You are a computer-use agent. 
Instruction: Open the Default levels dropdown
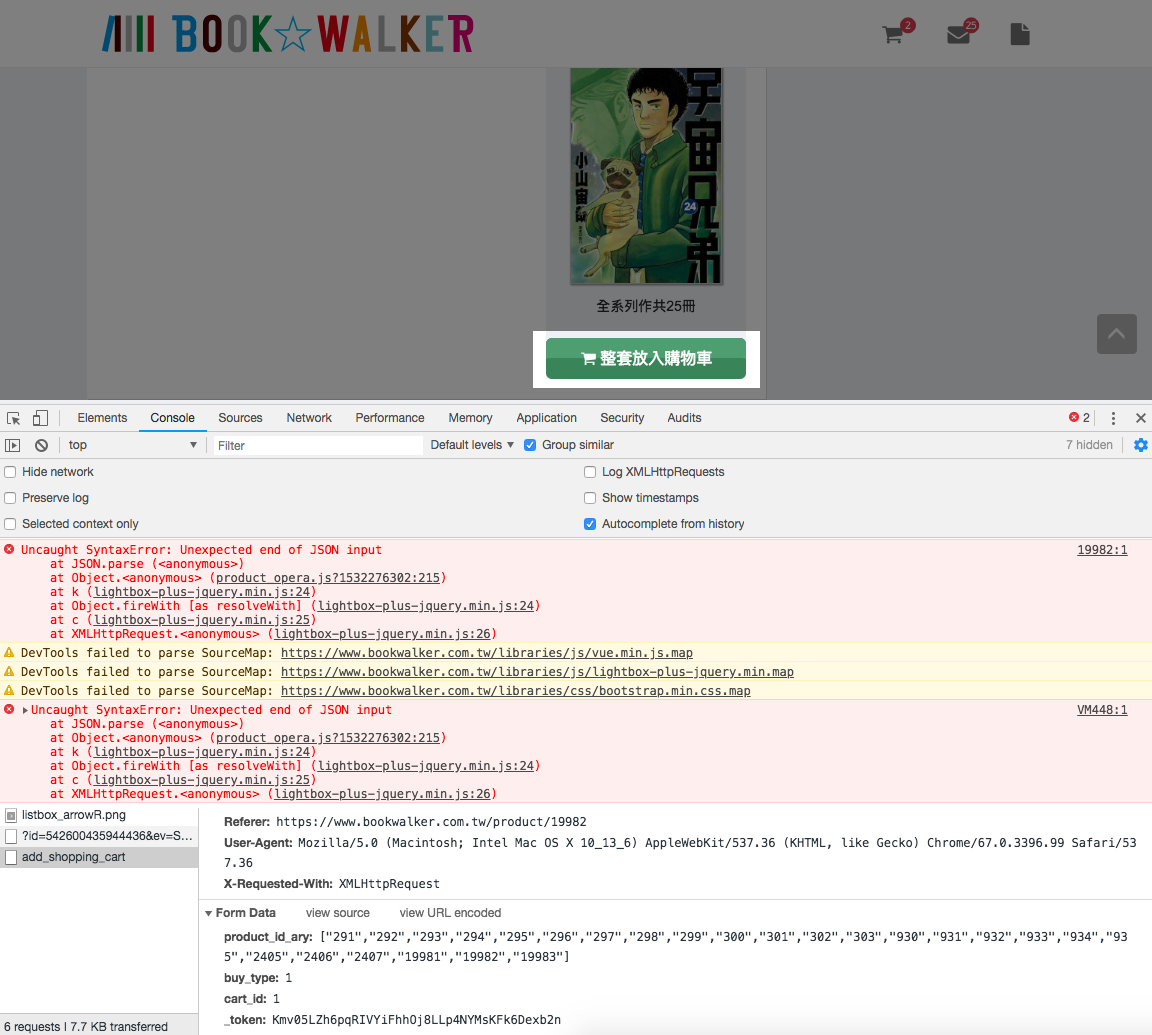coord(472,445)
